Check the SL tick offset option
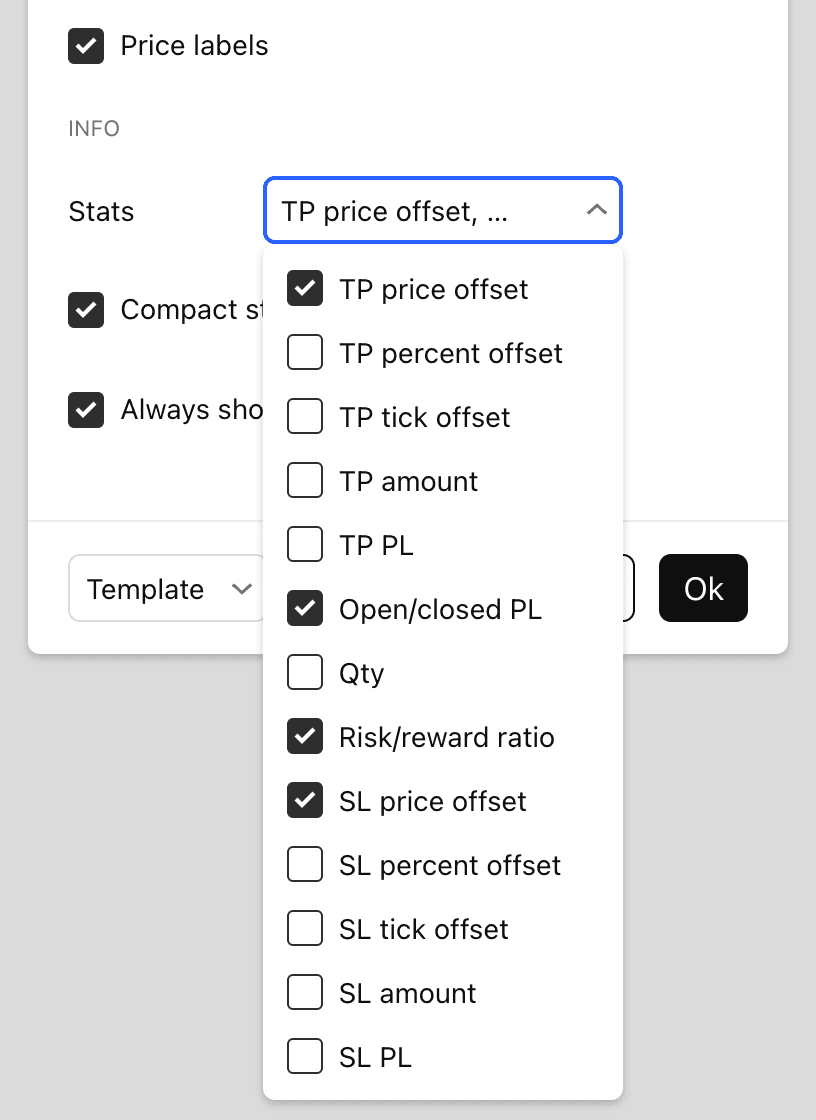Screen dimensions: 816x1120 (305, 928)
